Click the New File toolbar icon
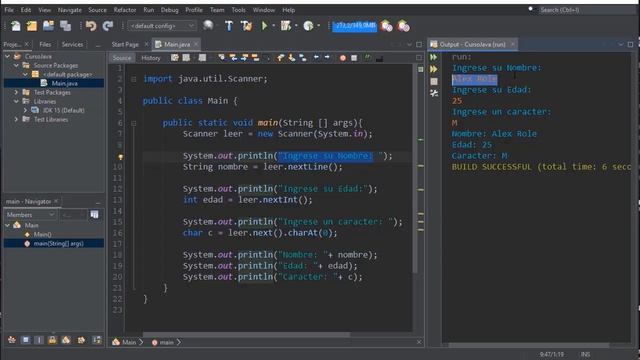This screenshot has height=360, width=640. coord(16,26)
